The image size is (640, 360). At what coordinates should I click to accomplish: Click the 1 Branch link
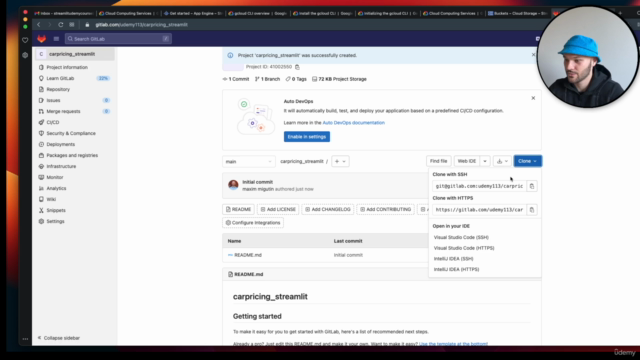(x=268, y=79)
